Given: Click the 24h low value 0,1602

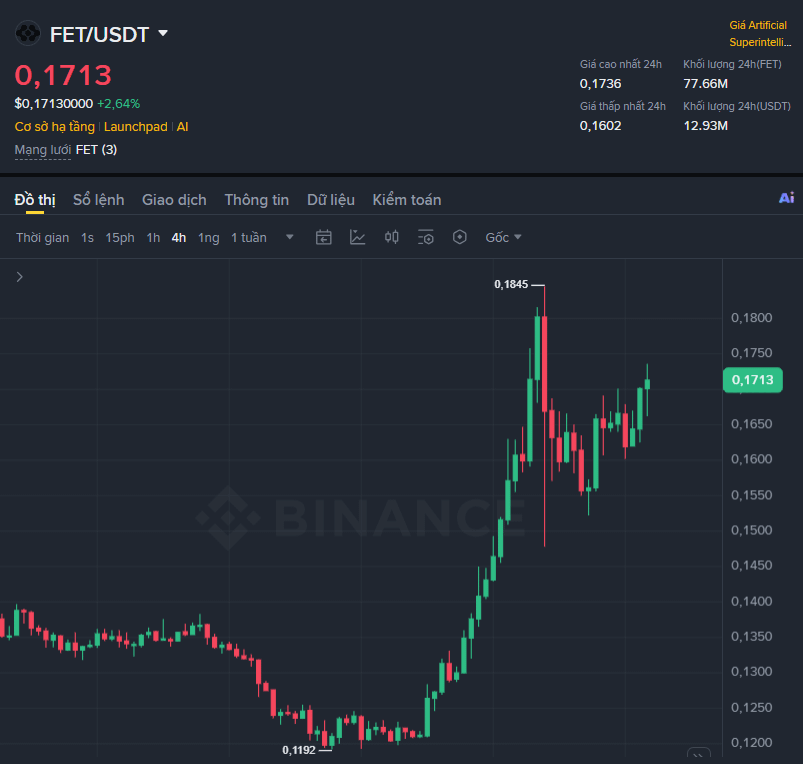Looking at the screenshot, I should click(x=600, y=125).
